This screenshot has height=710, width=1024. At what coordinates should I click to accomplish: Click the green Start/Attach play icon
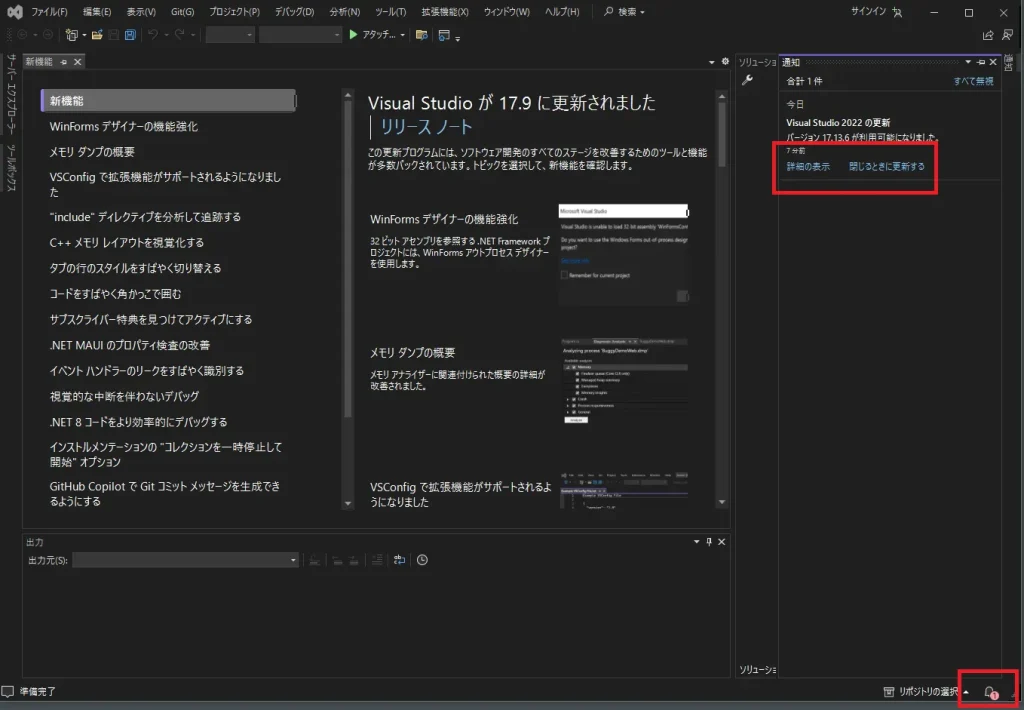(353, 35)
